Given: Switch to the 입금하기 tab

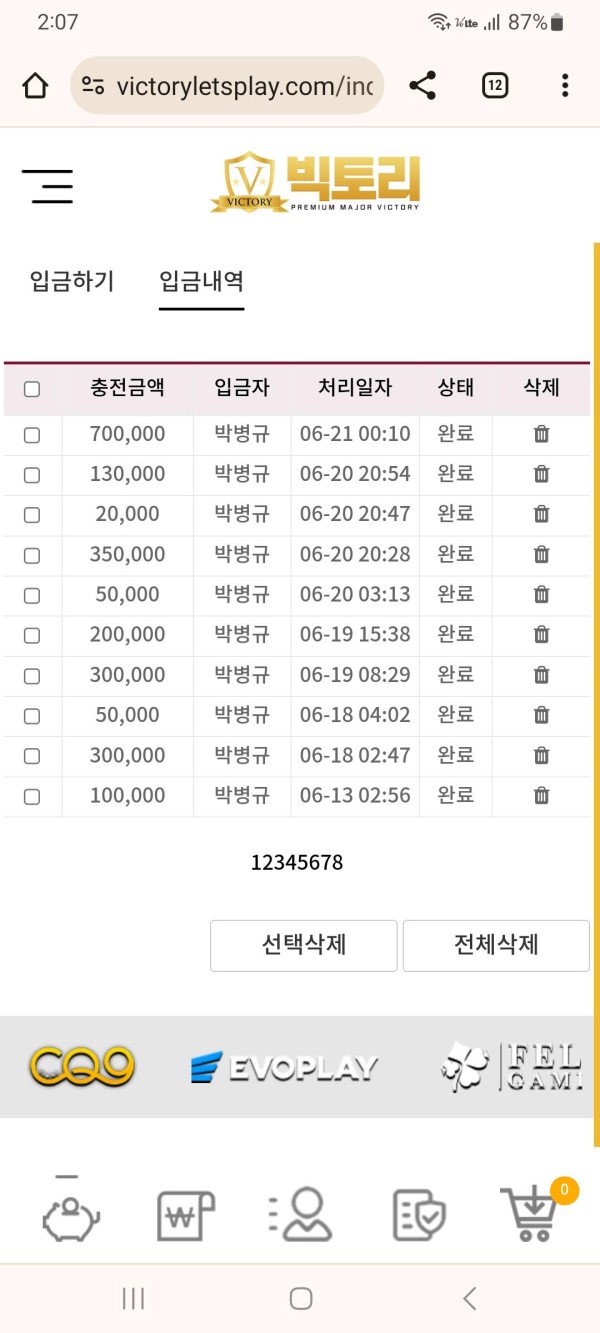Looking at the screenshot, I should click(x=72, y=281).
